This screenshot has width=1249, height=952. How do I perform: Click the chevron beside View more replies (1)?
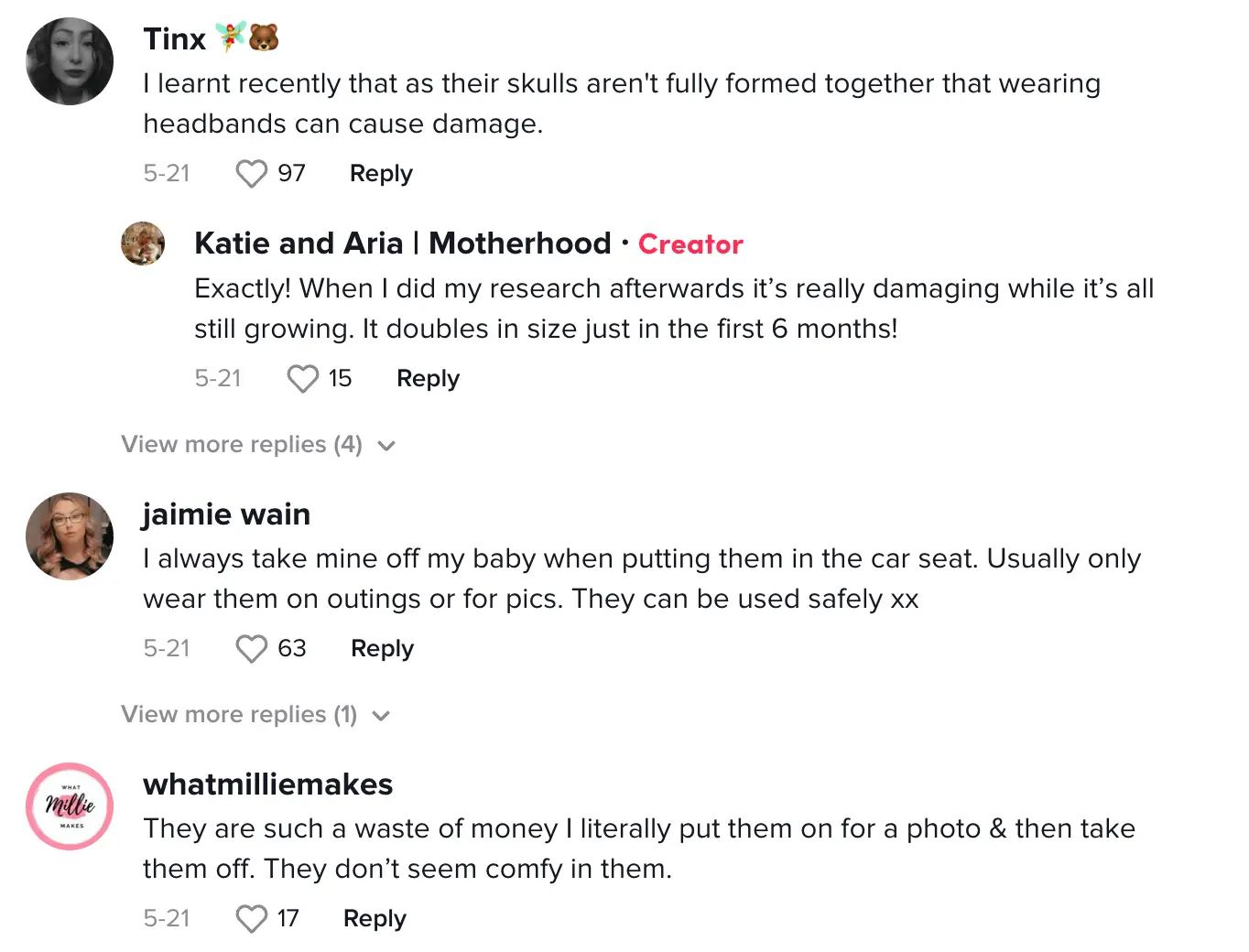[381, 716]
